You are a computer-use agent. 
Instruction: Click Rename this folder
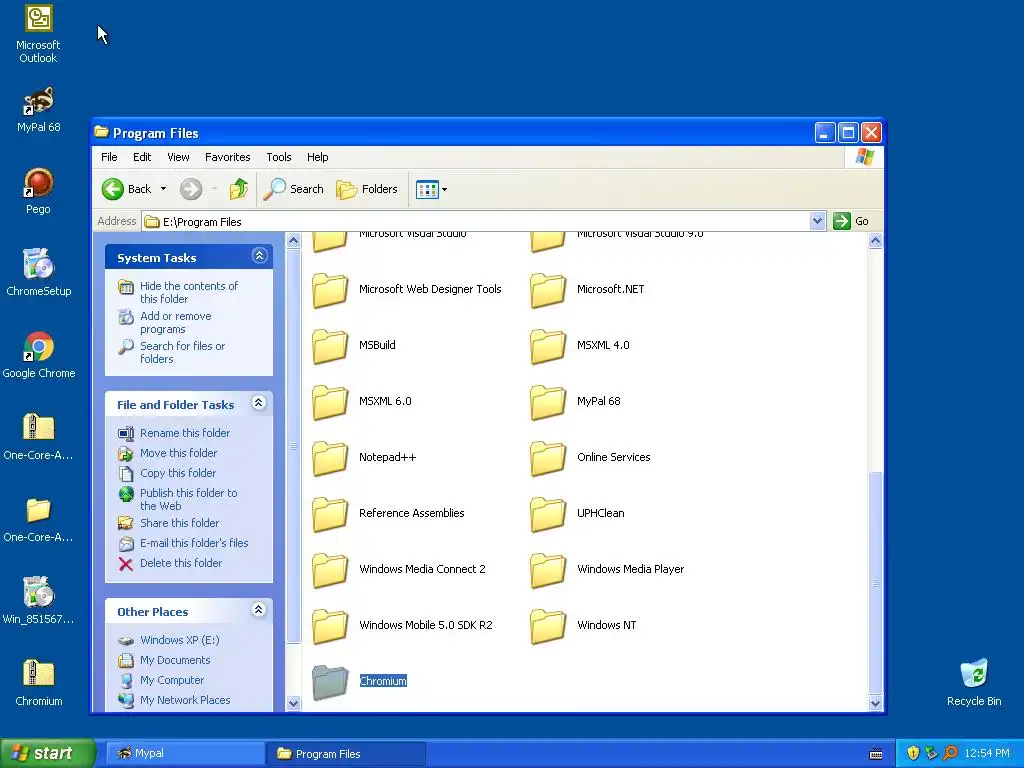point(185,433)
